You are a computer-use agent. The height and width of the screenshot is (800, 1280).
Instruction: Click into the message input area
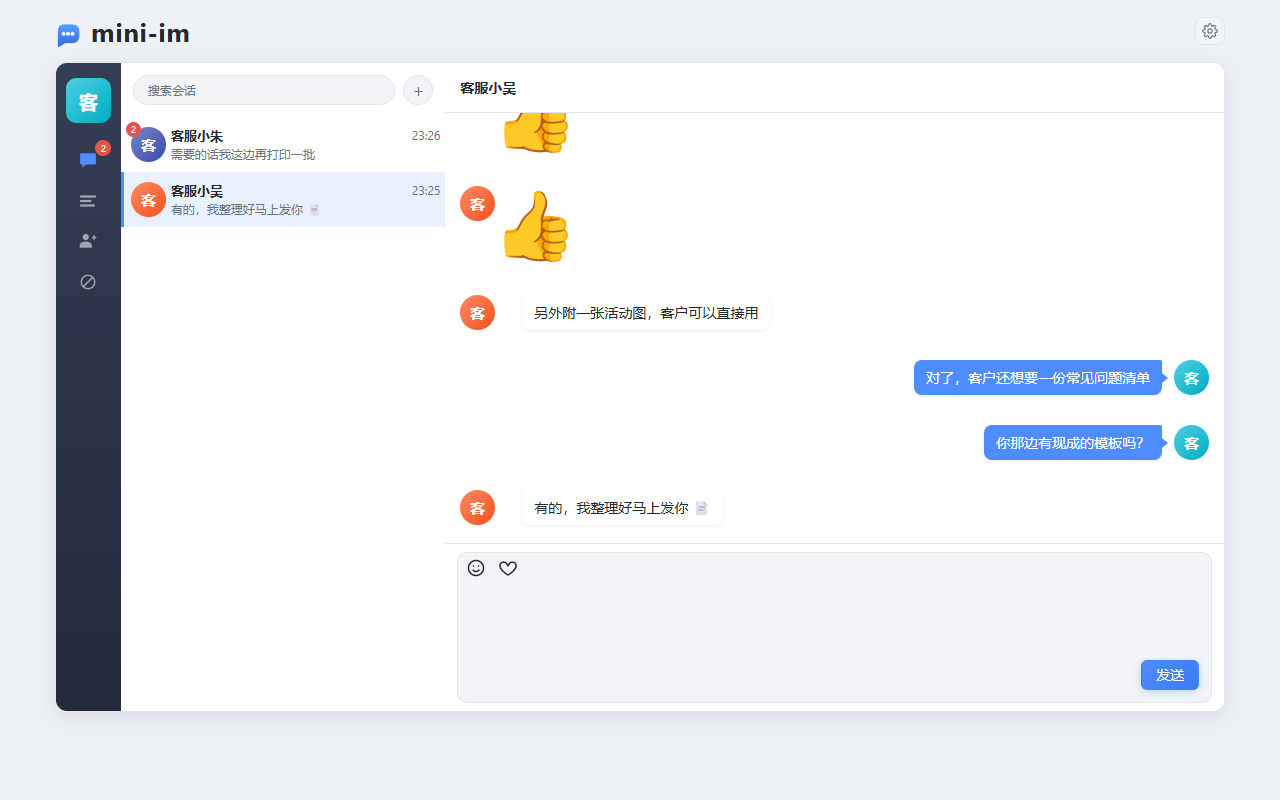tap(834, 627)
